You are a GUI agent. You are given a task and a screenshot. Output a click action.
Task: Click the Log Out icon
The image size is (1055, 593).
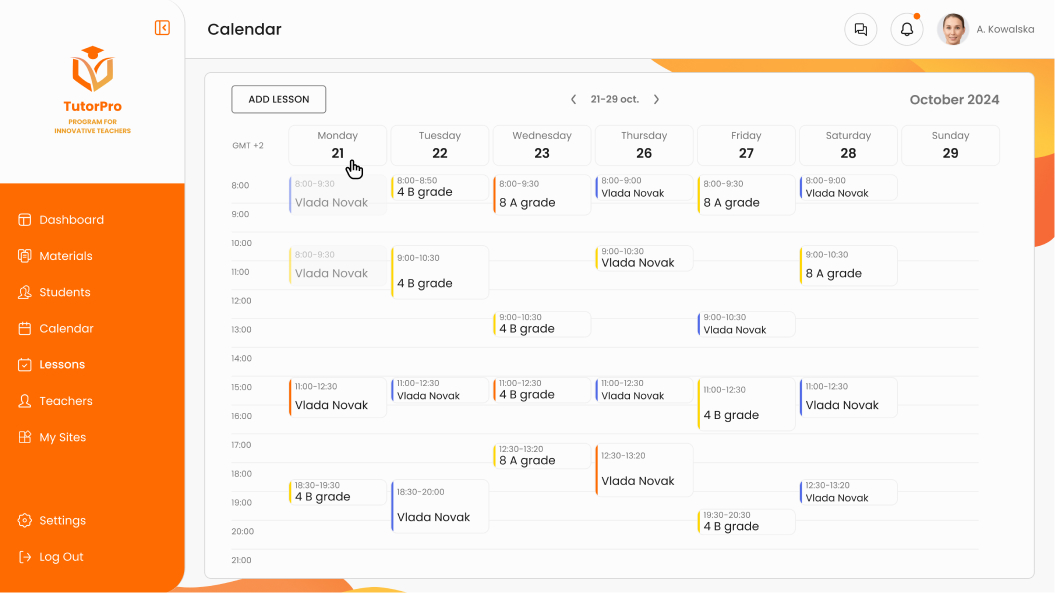coord(25,557)
